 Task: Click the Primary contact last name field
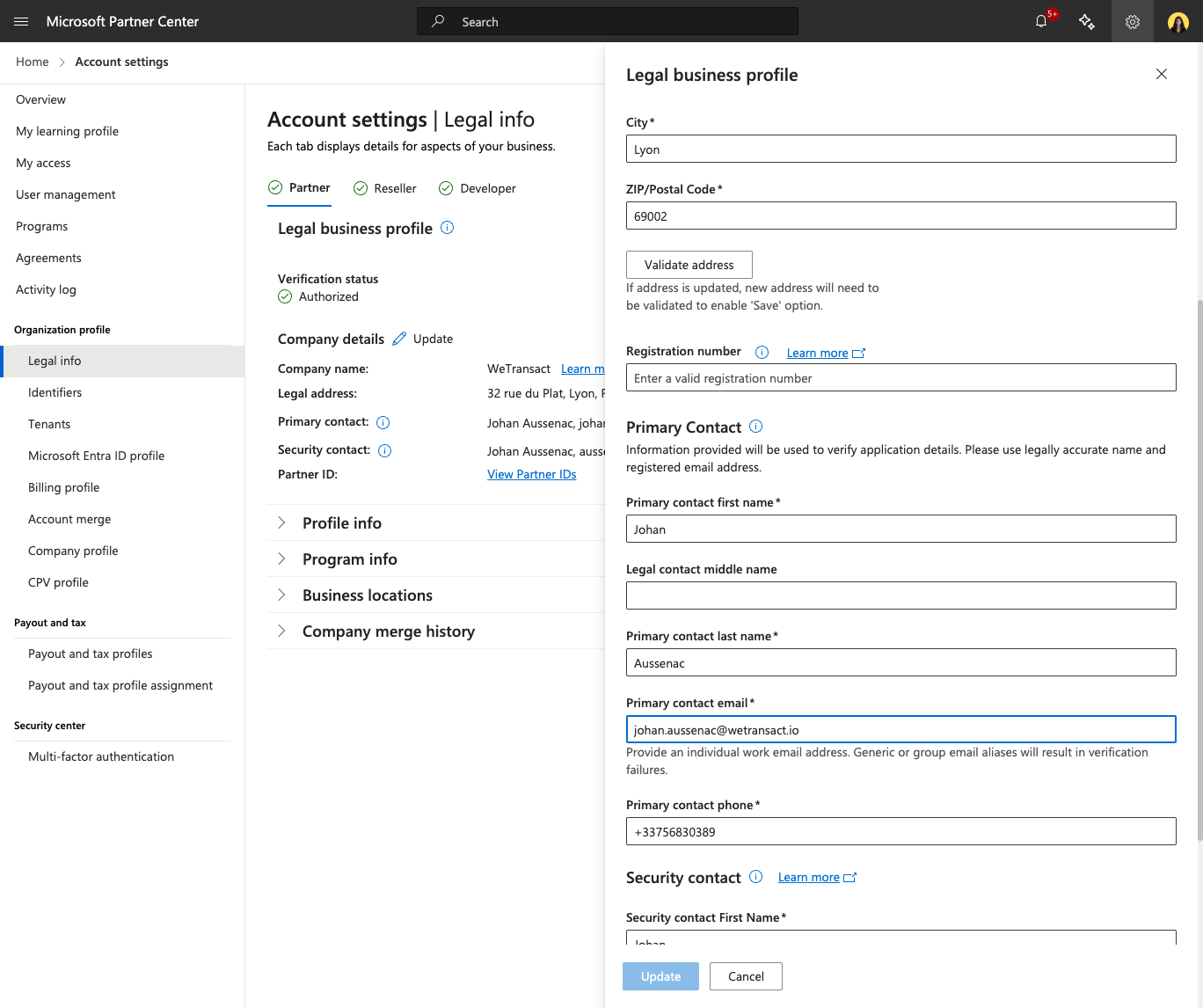tap(901, 662)
